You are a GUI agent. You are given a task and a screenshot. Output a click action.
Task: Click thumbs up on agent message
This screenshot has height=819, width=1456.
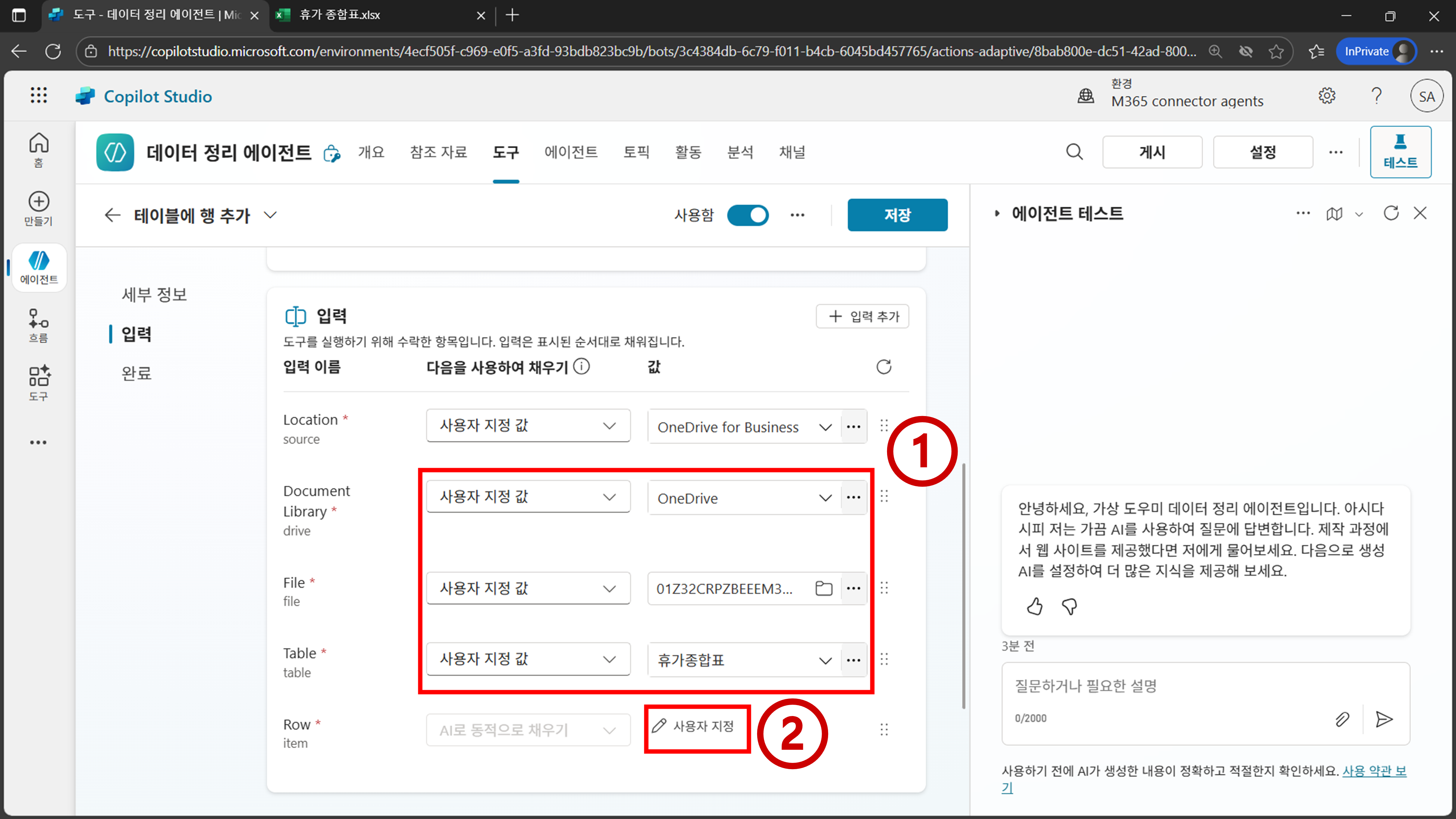point(1034,606)
